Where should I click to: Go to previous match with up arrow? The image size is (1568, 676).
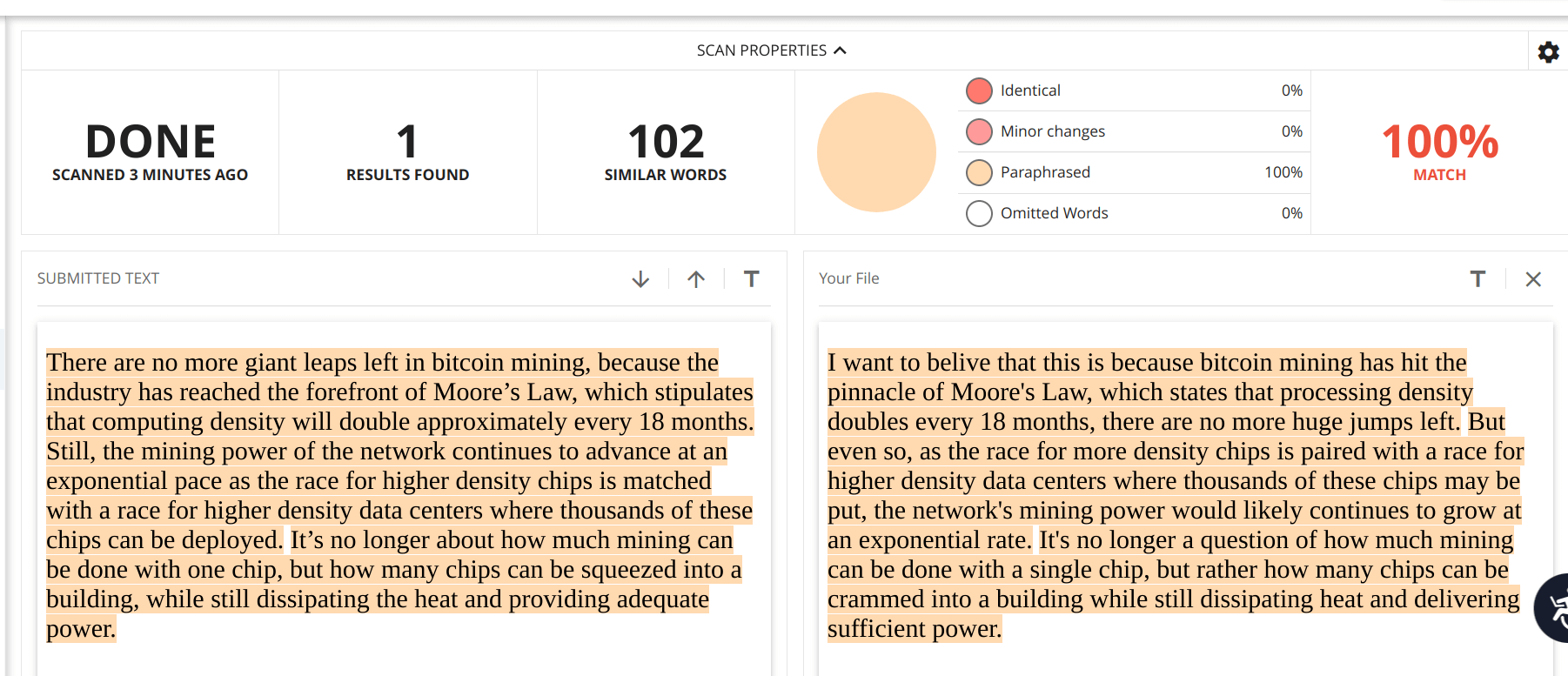point(696,279)
